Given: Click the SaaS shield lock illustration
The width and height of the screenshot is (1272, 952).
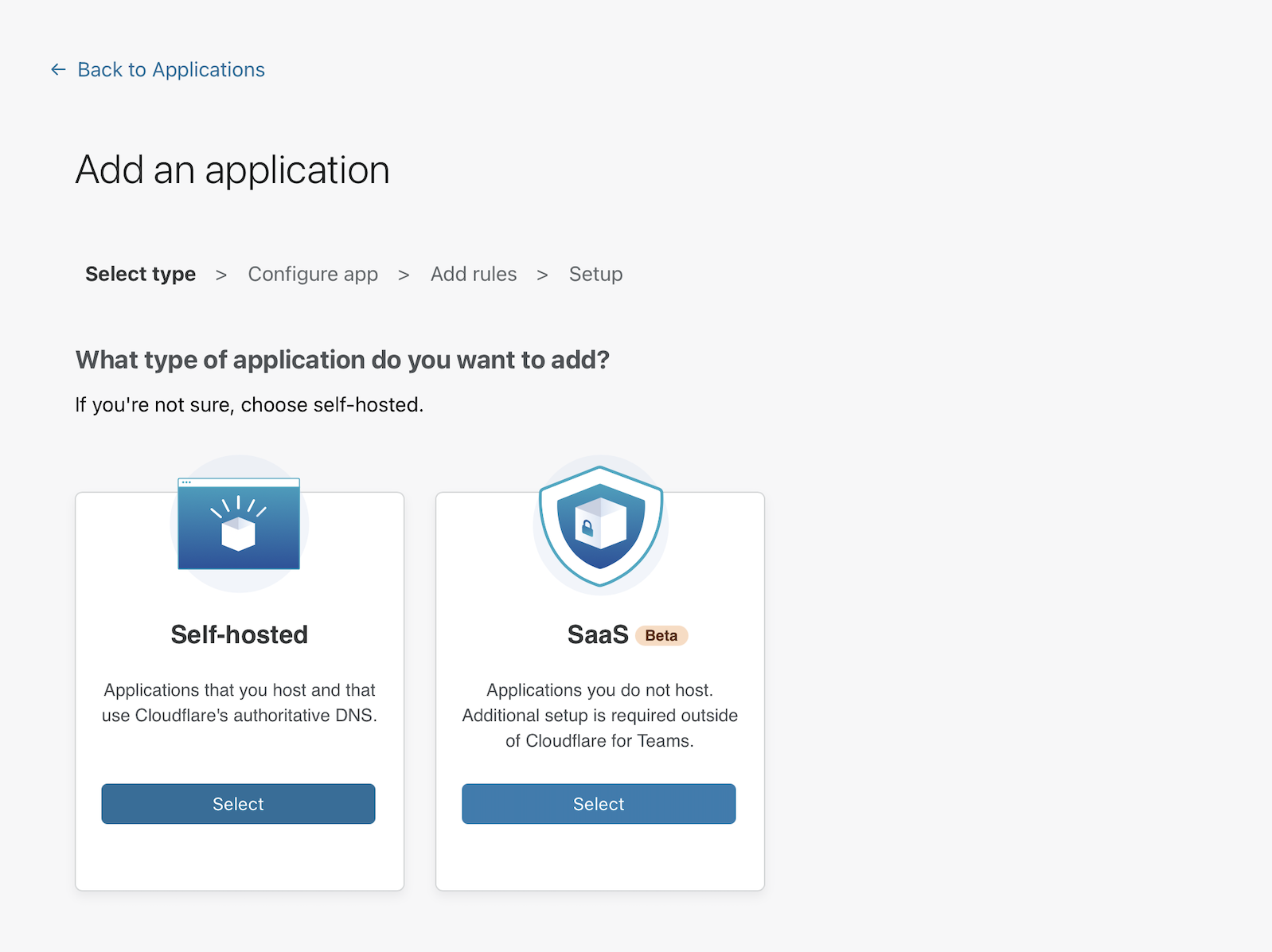Looking at the screenshot, I should pos(600,526).
